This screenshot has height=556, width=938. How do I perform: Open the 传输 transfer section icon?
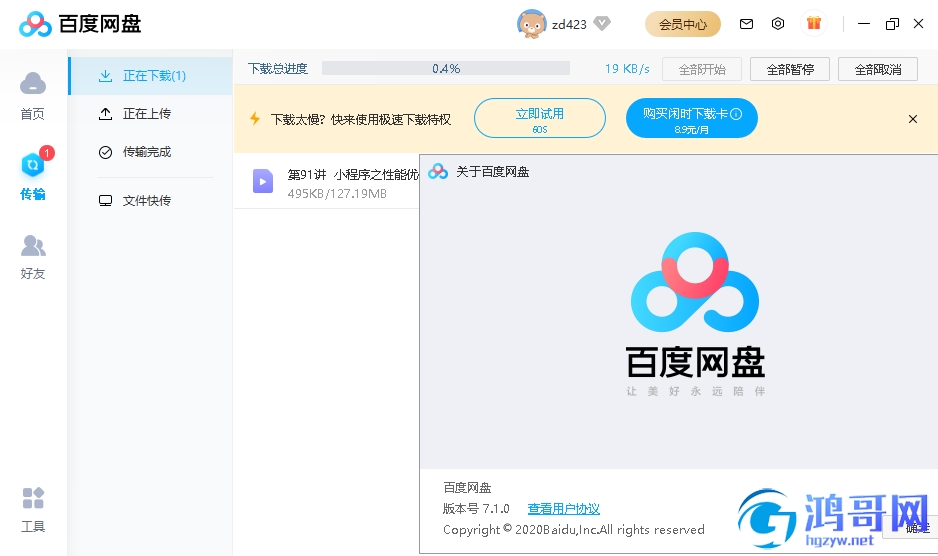33,165
